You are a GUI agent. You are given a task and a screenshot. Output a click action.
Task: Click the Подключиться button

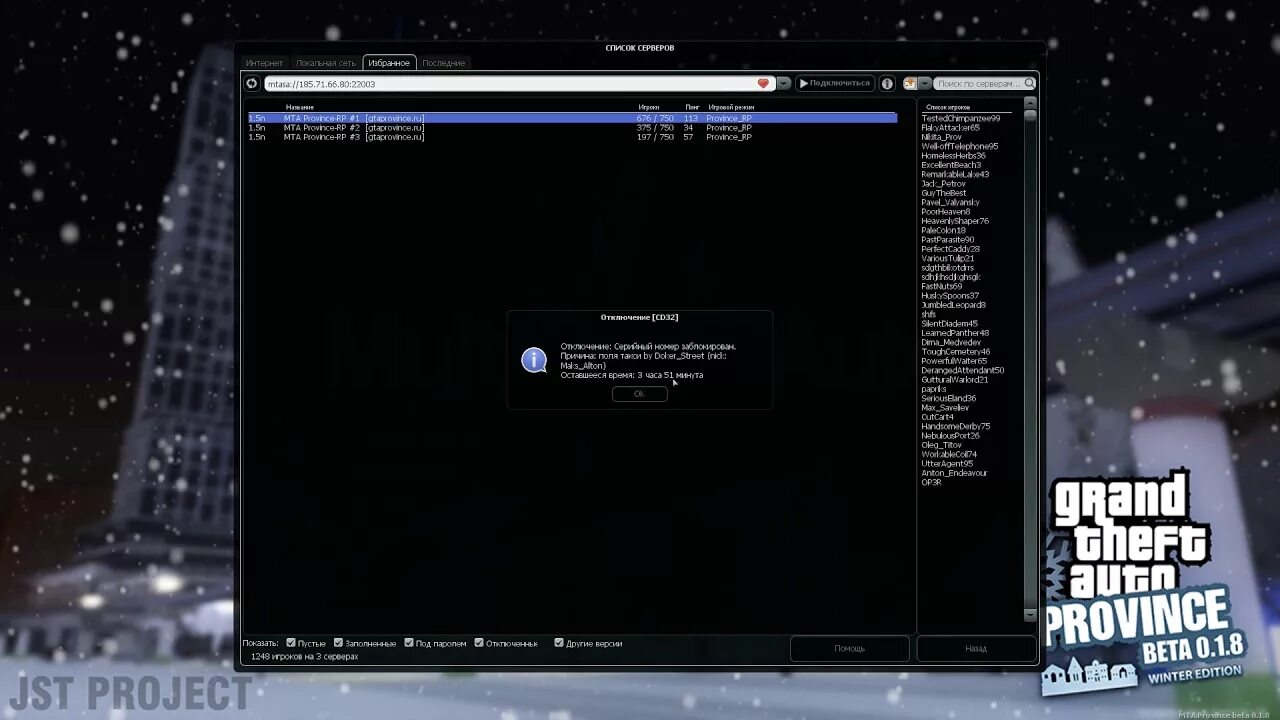point(835,84)
